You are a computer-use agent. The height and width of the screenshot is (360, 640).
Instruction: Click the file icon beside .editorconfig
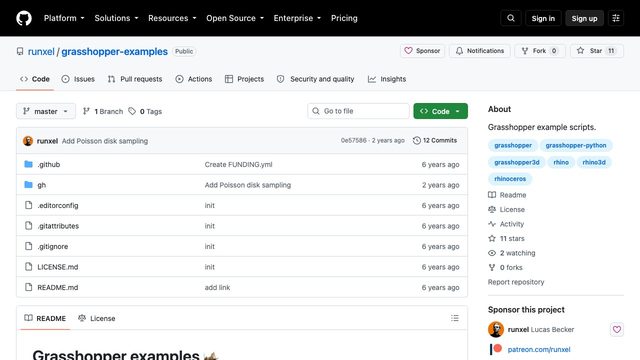(28, 205)
